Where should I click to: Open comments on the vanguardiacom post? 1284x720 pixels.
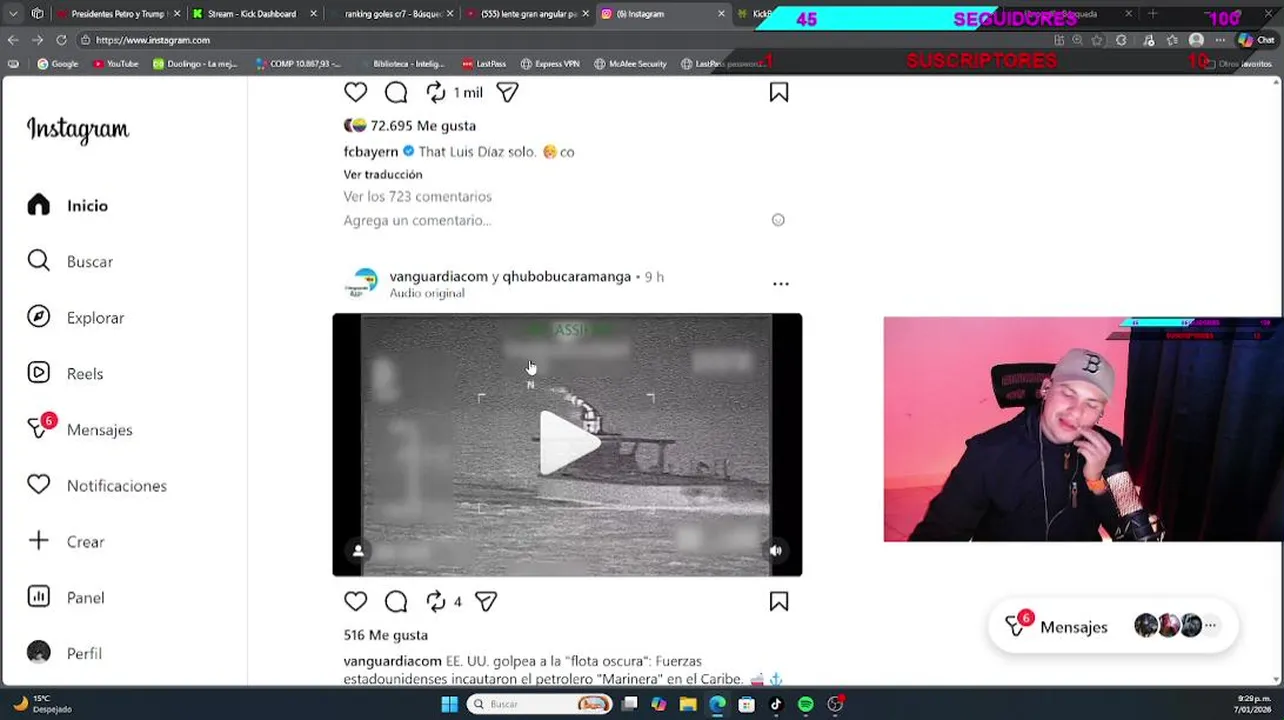point(396,601)
